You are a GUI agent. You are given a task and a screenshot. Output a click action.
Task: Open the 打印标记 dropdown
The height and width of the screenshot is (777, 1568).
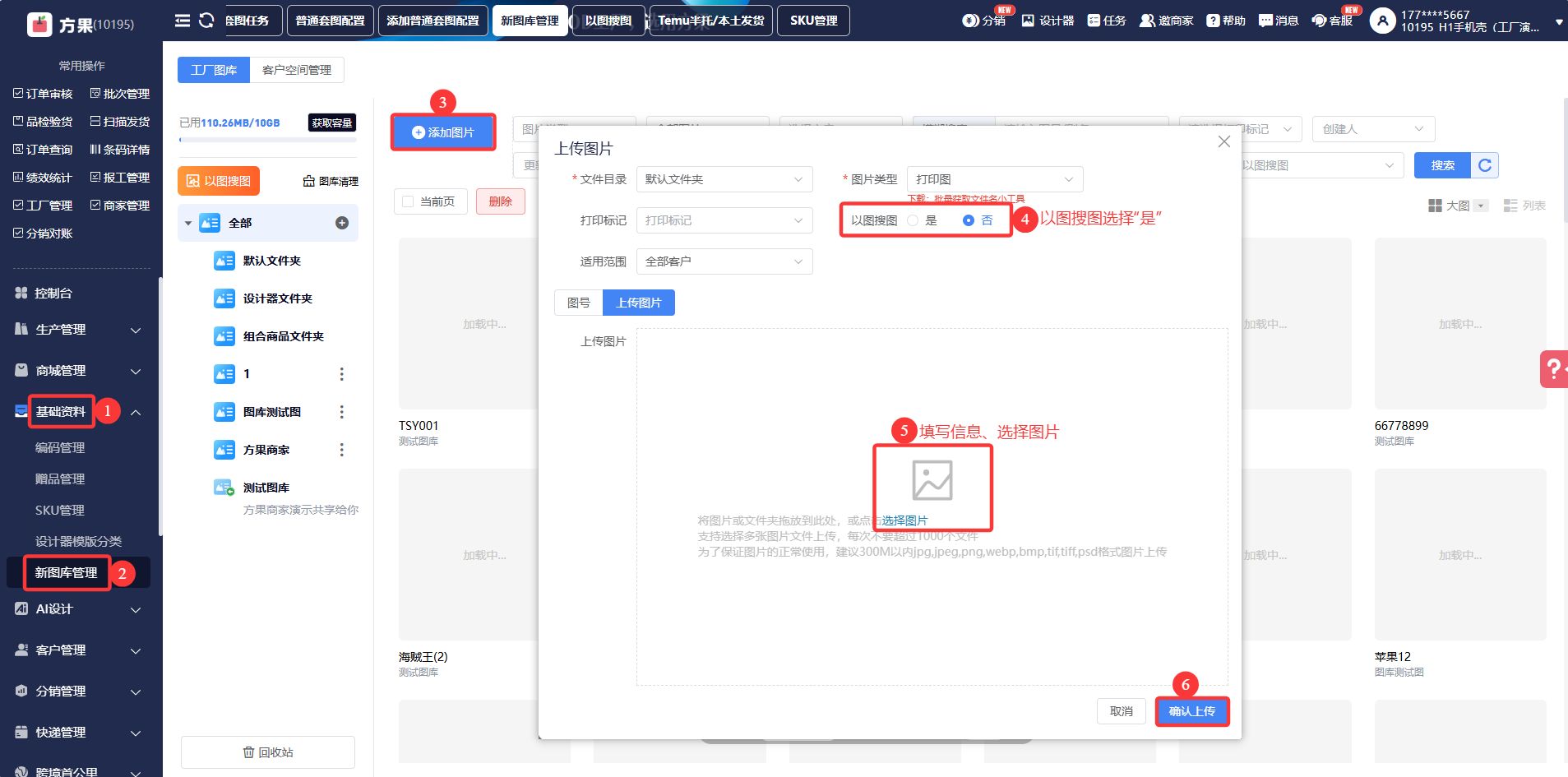pos(724,220)
